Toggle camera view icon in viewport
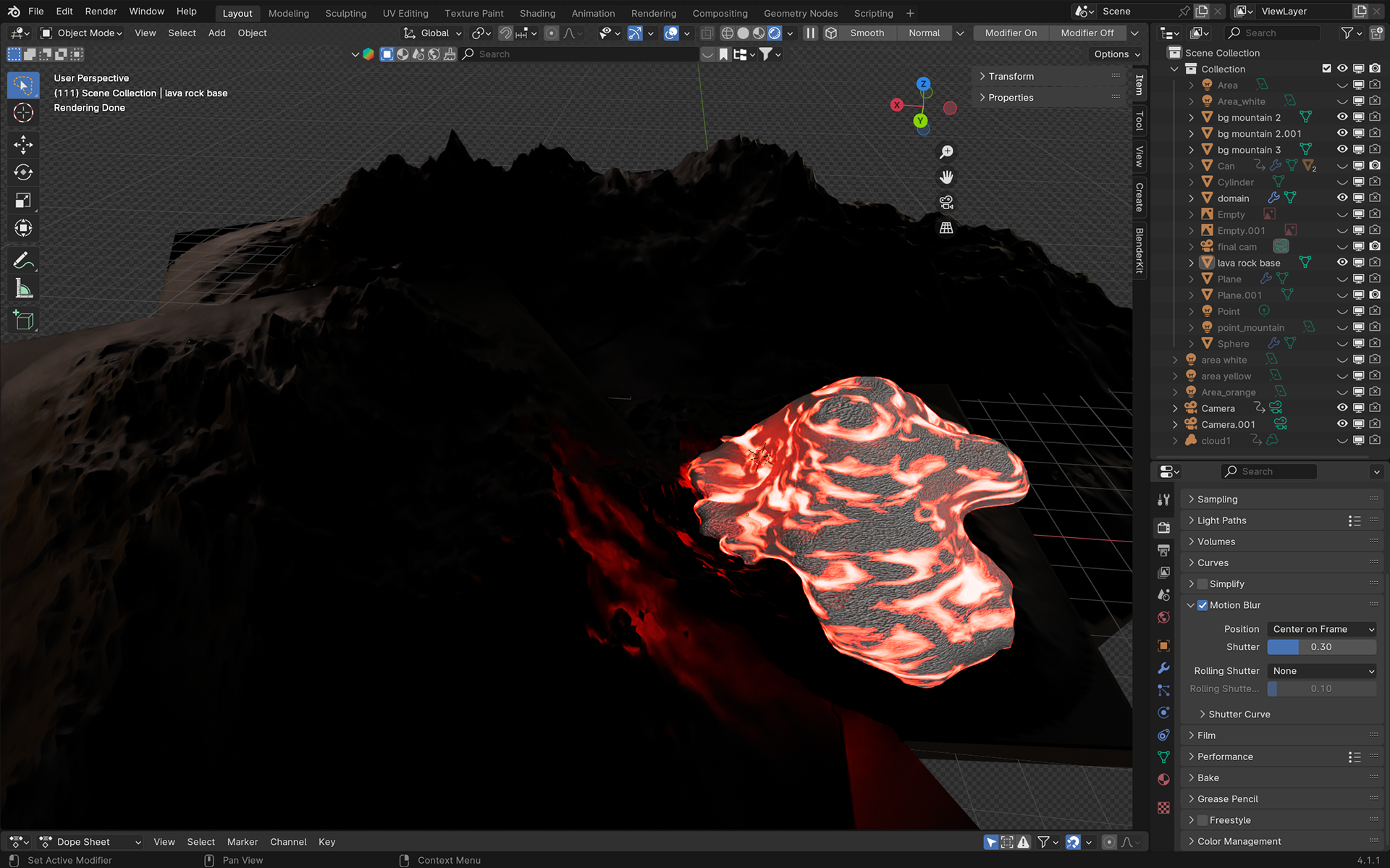This screenshot has width=1390, height=868. point(946,203)
